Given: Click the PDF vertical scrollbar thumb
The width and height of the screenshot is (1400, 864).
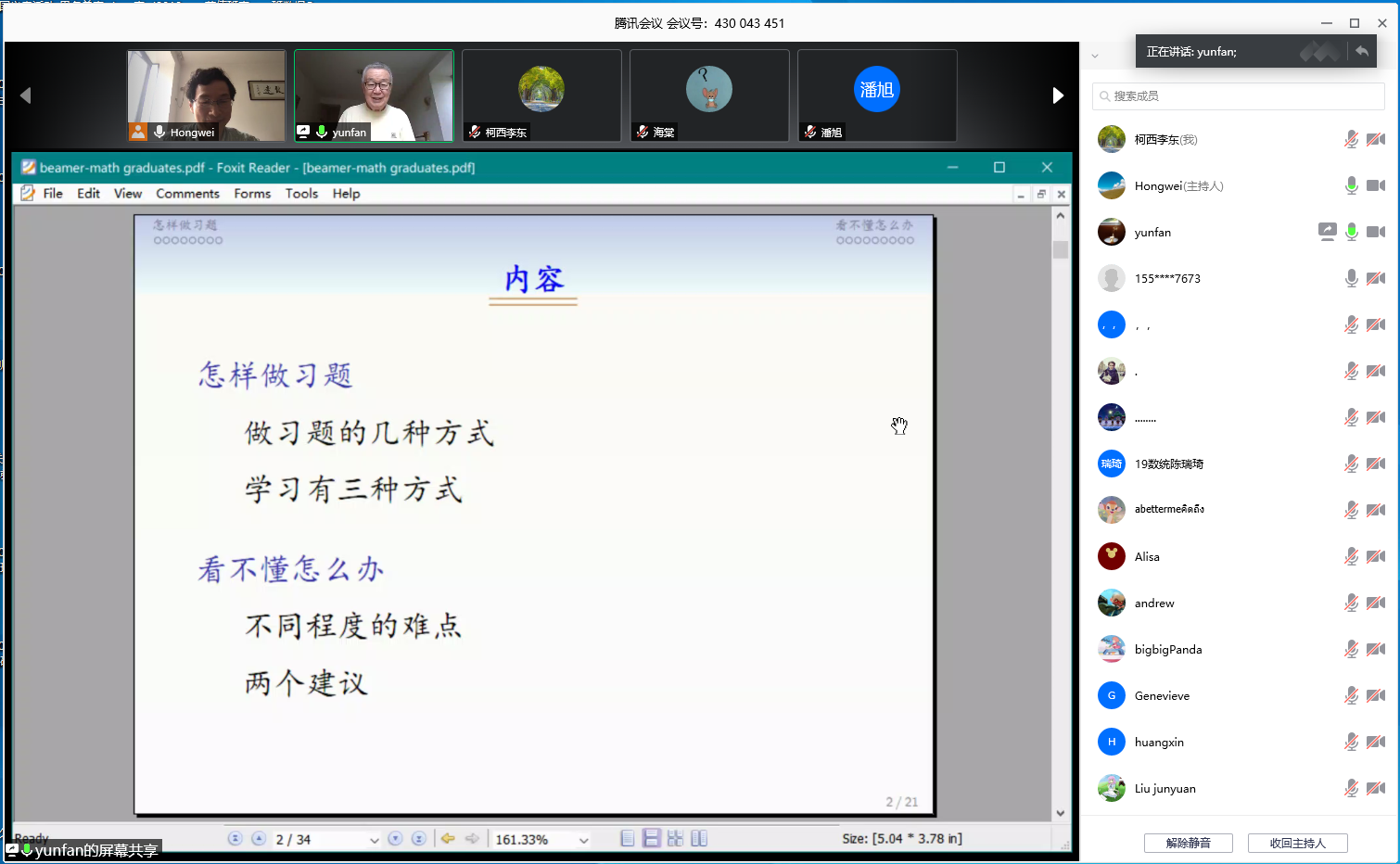Looking at the screenshot, I should pos(1061,249).
